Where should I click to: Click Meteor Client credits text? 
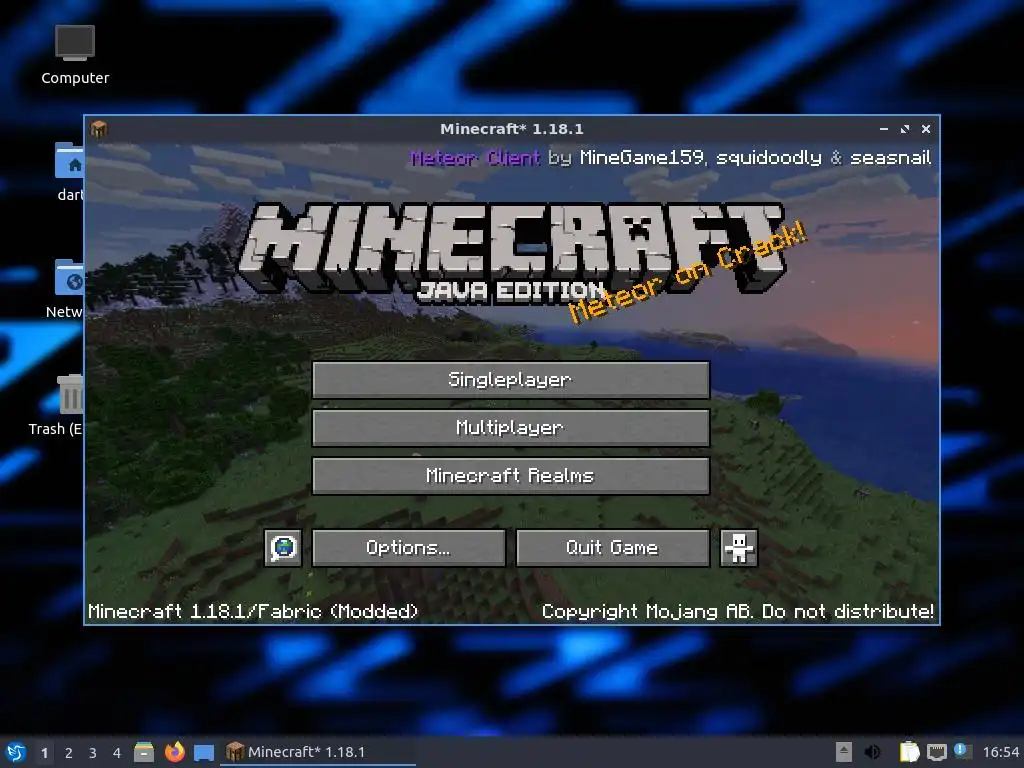[671, 158]
